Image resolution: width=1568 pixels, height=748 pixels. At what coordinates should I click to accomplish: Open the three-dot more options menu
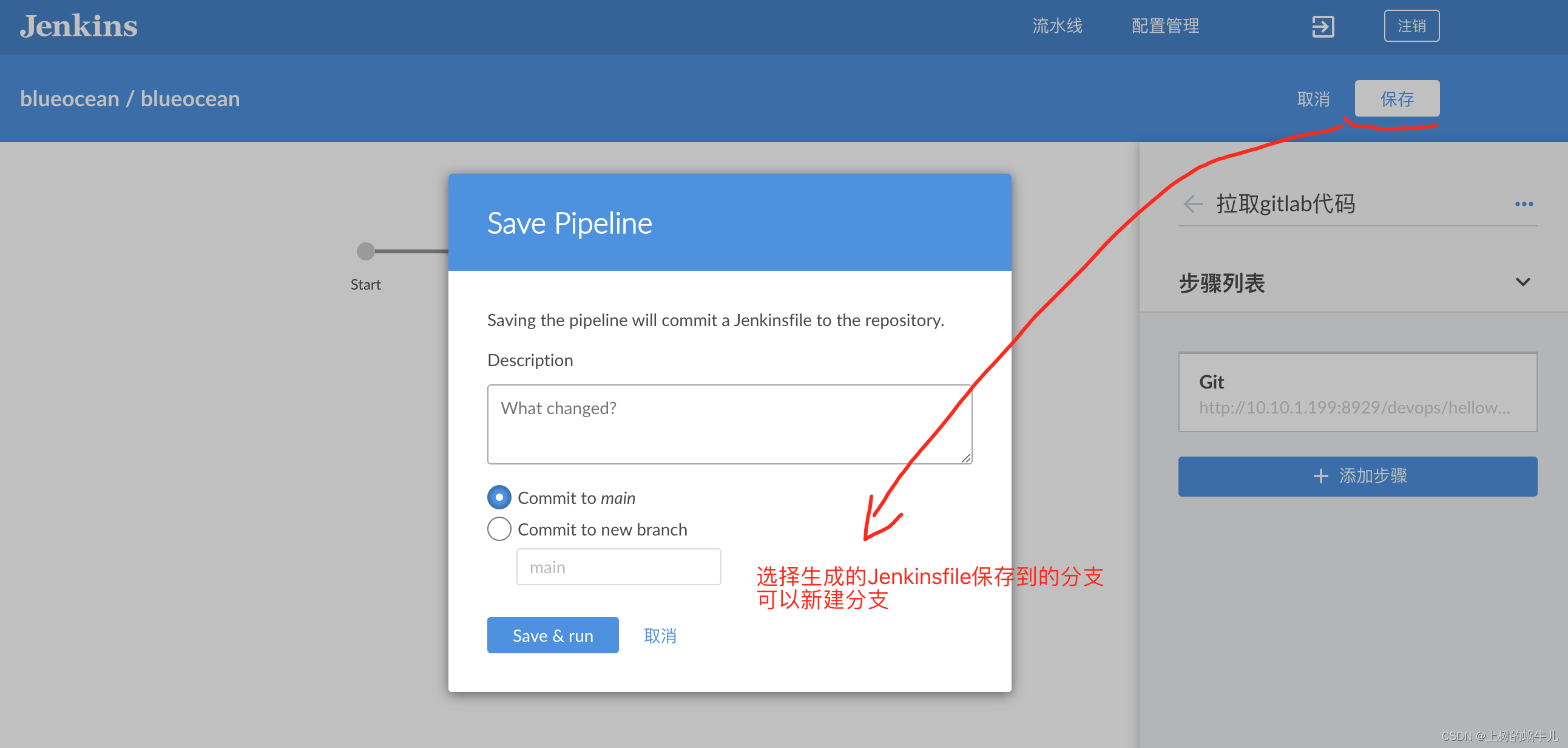coord(1523,204)
